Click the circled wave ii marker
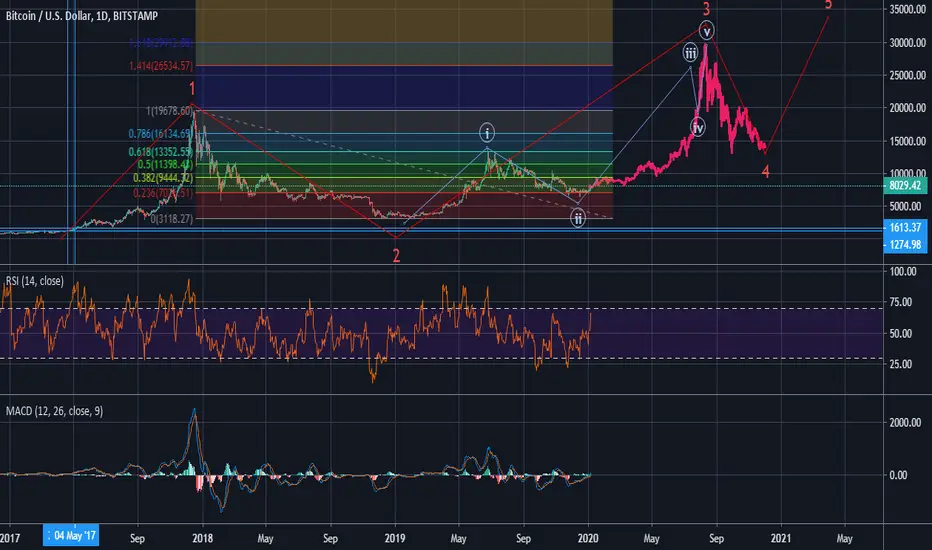 [578, 219]
